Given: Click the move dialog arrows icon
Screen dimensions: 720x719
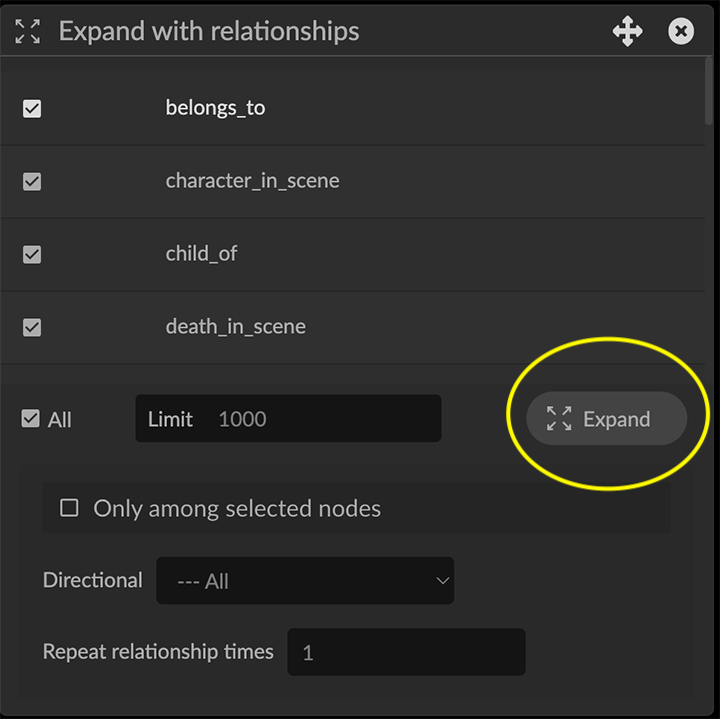Looking at the screenshot, I should tap(627, 32).
